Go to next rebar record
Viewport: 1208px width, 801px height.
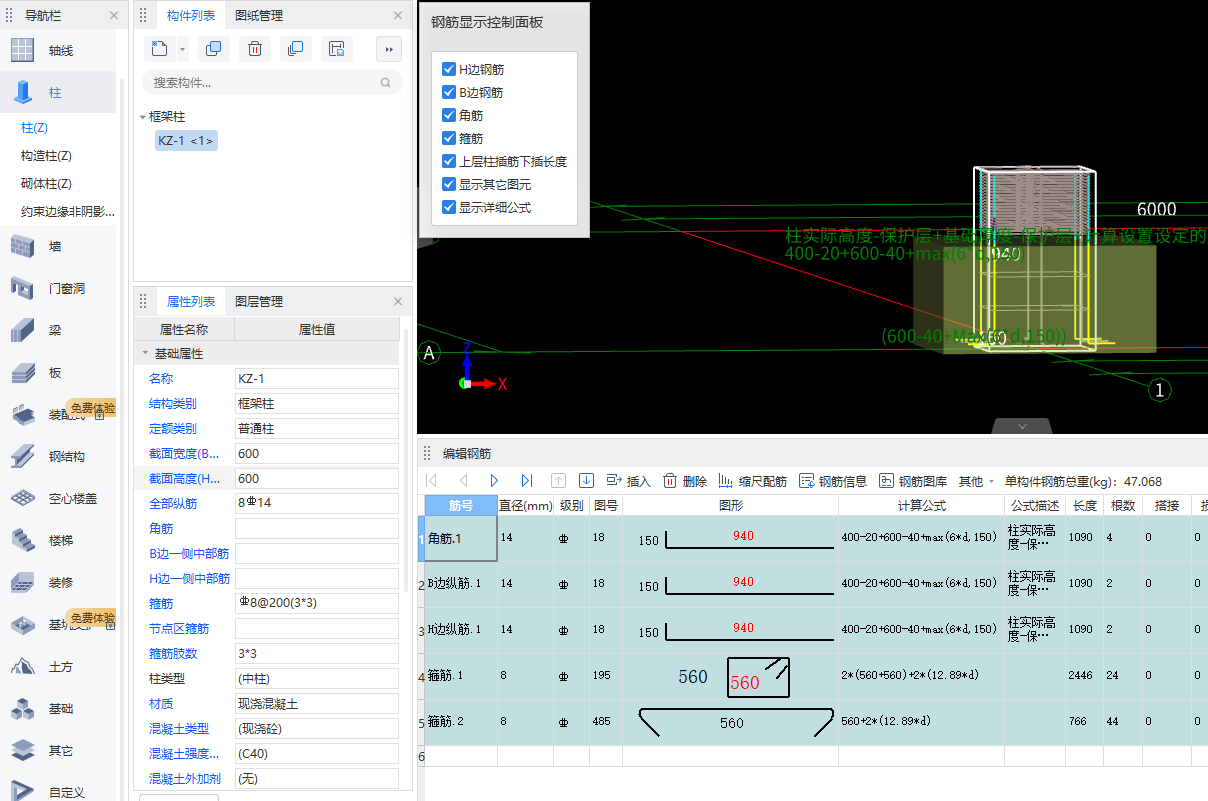pyautogui.click(x=494, y=481)
